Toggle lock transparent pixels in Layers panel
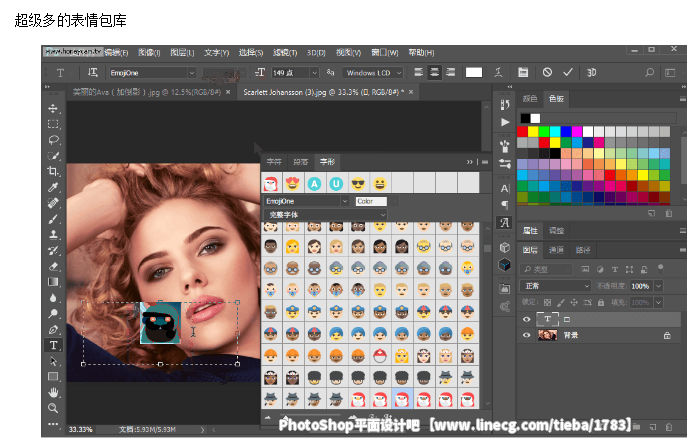Viewport: 687px width, 444px height. pos(547,302)
